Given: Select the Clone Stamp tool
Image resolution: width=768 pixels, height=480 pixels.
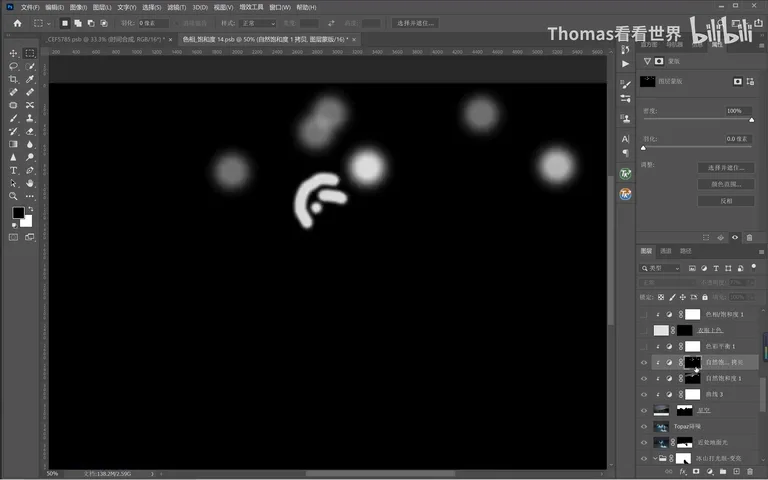Looking at the screenshot, I should click(x=30, y=118).
